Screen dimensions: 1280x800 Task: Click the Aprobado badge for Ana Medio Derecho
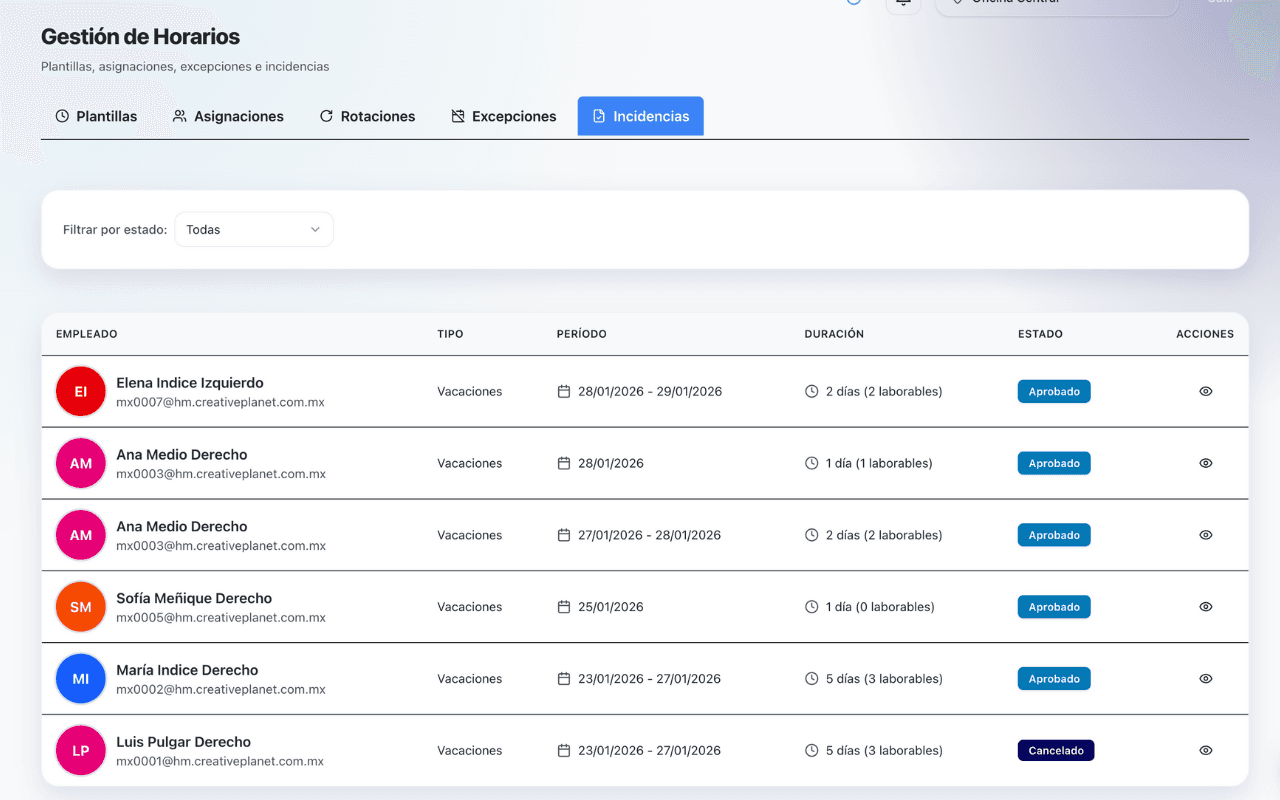click(x=1053, y=463)
